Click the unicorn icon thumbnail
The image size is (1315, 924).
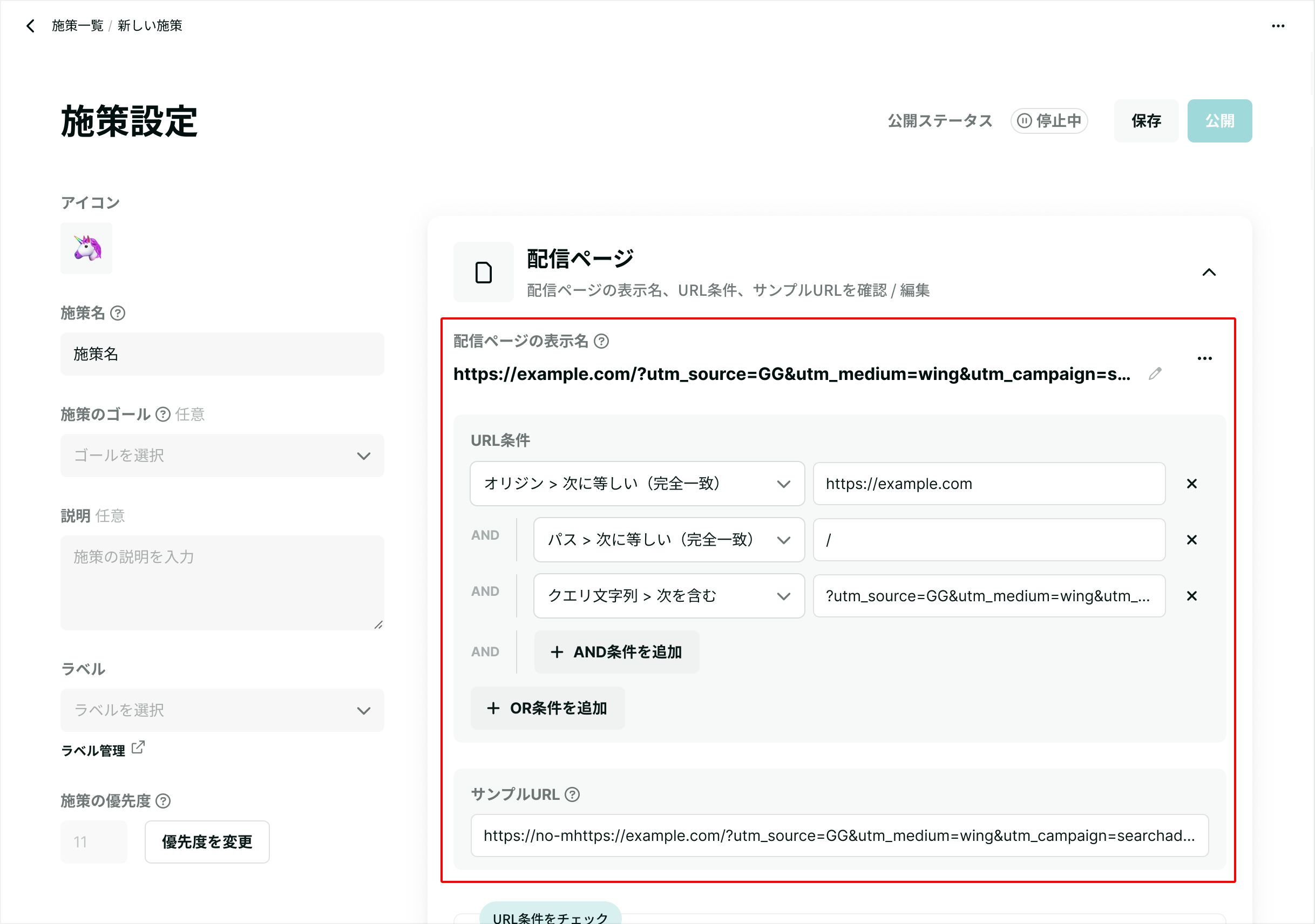pyautogui.click(x=86, y=248)
